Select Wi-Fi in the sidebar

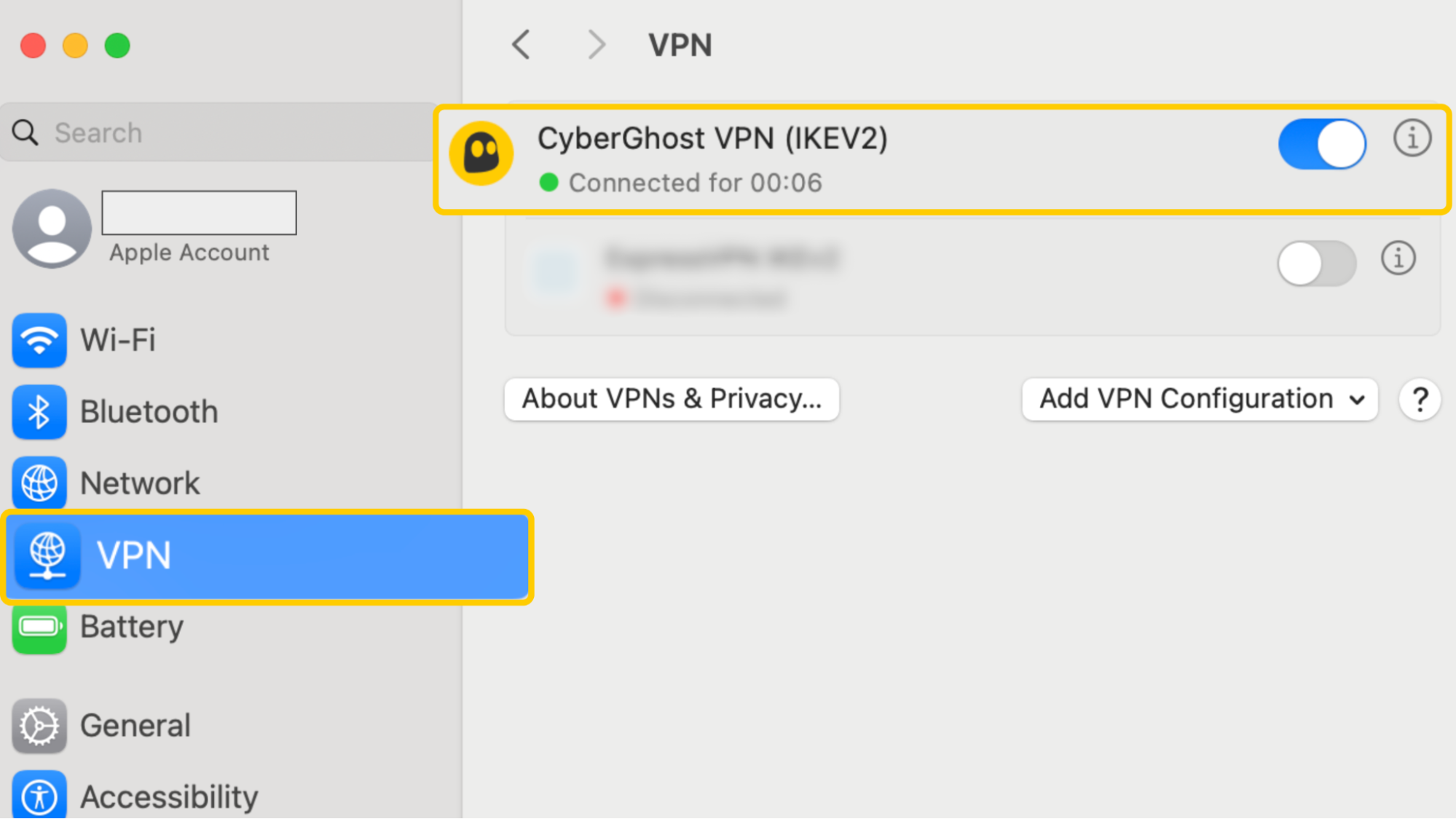pyautogui.click(x=117, y=340)
